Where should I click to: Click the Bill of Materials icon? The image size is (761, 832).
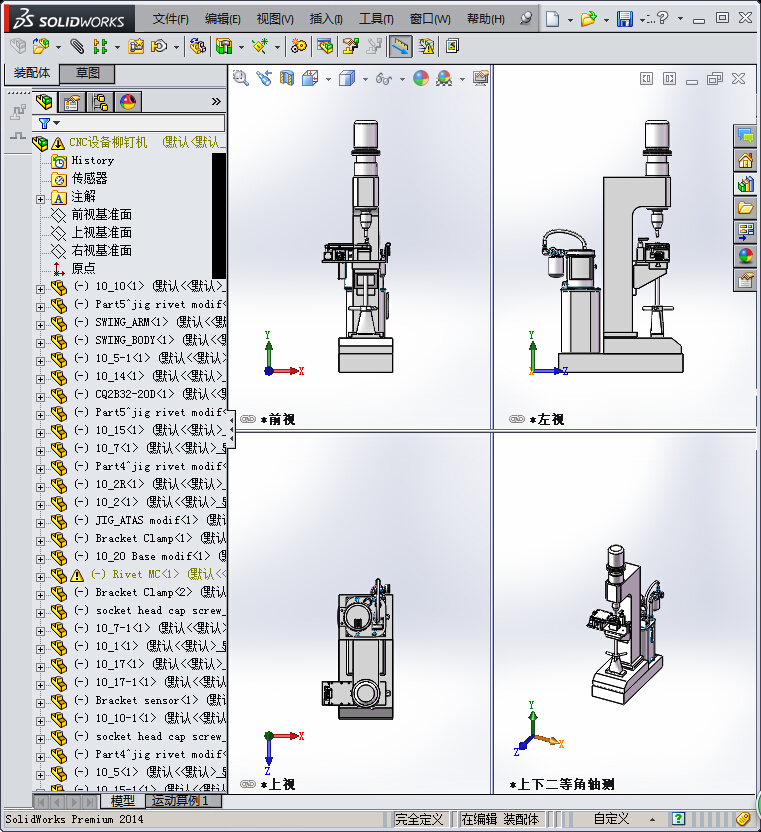(325, 47)
